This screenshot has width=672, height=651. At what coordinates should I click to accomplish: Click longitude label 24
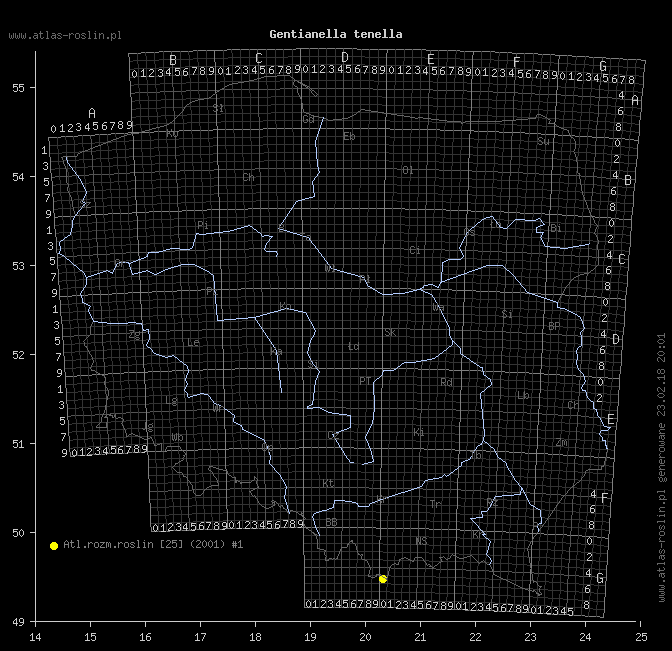(x=585, y=637)
